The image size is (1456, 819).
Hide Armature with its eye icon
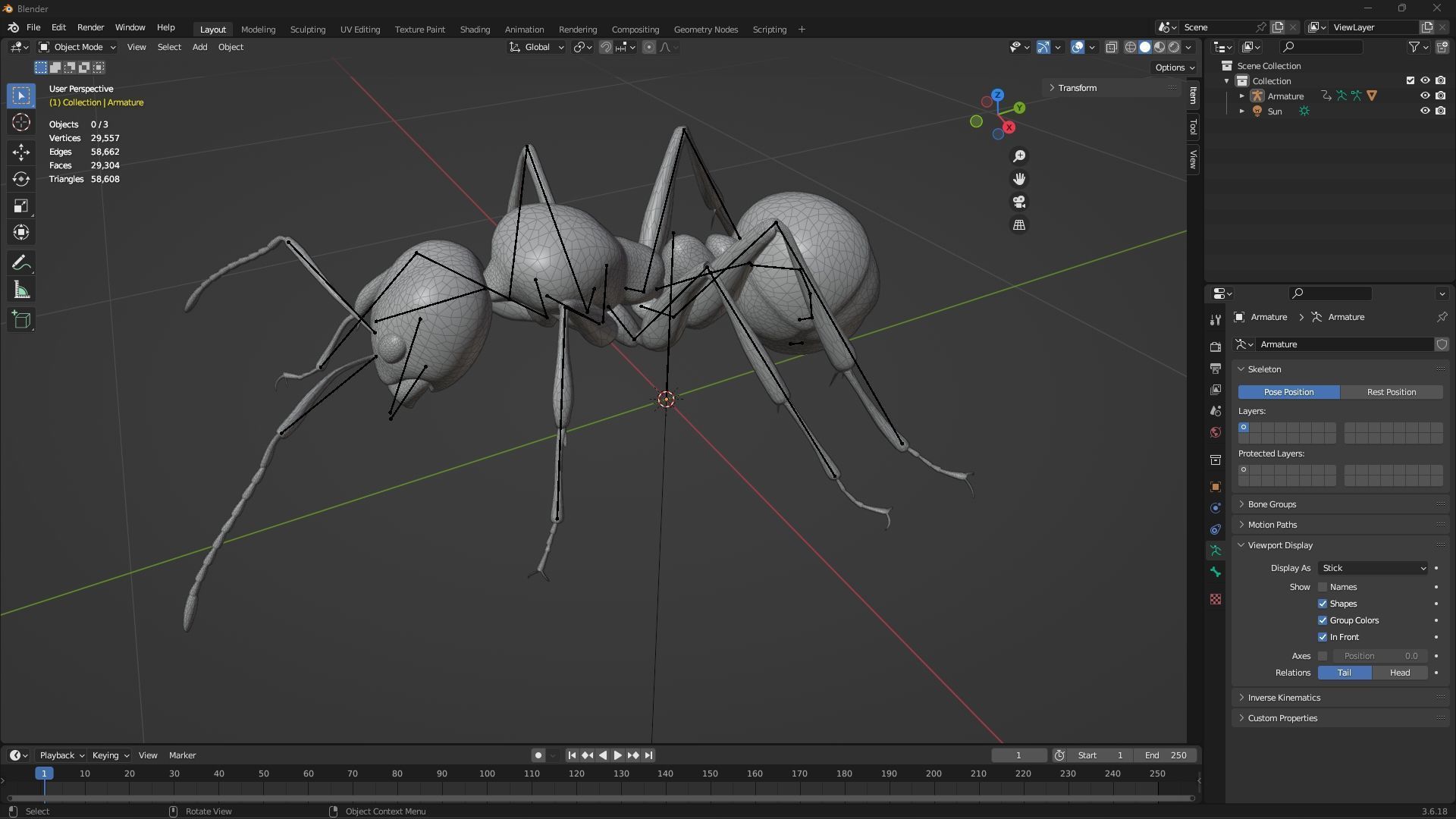pyautogui.click(x=1425, y=96)
